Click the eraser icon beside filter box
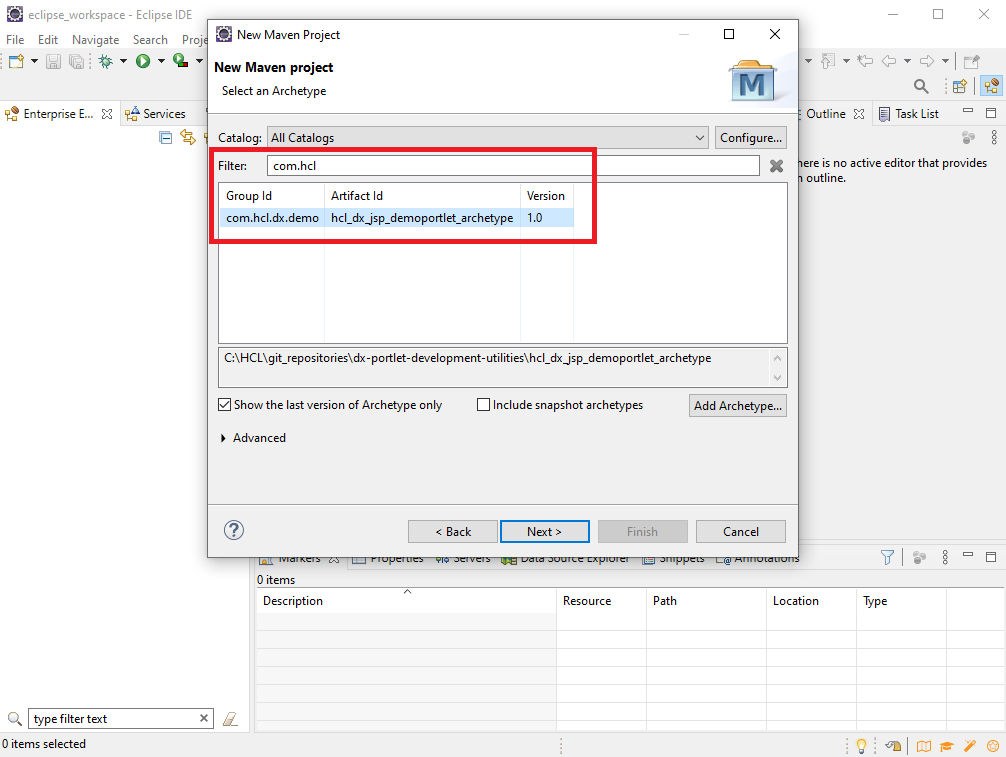The image size is (1006, 757). pos(230,719)
